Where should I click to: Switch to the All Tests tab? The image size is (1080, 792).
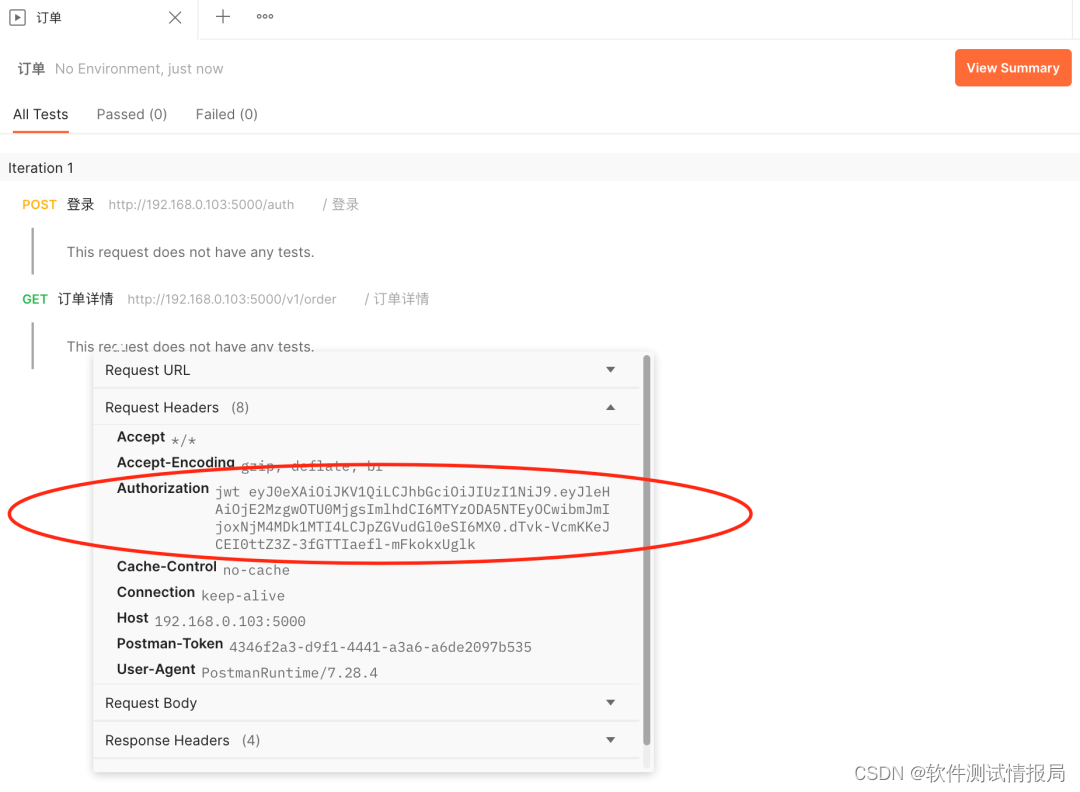tap(41, 114)
